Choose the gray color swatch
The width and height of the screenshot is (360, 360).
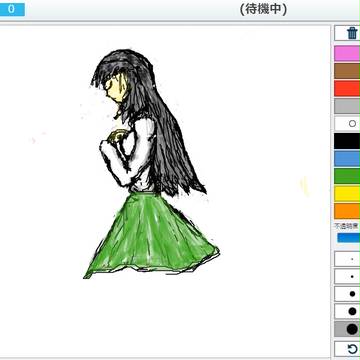347,106
